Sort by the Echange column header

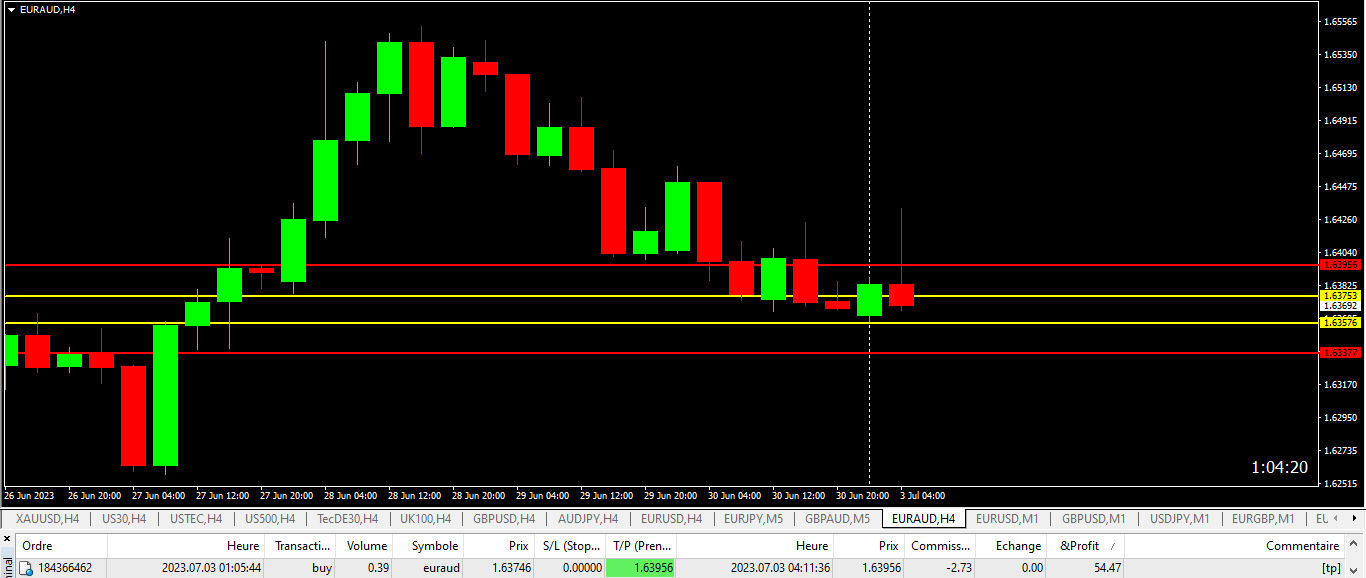pos(1012,546)
